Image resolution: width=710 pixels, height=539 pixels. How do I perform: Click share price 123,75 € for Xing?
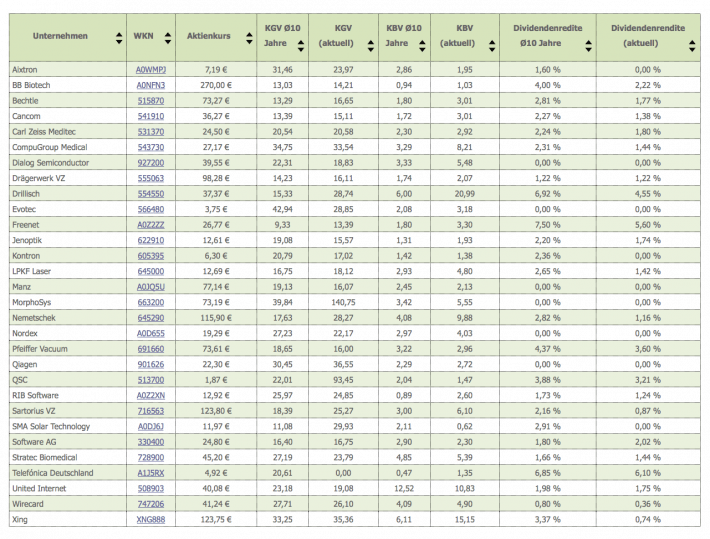tap(216, 520)
